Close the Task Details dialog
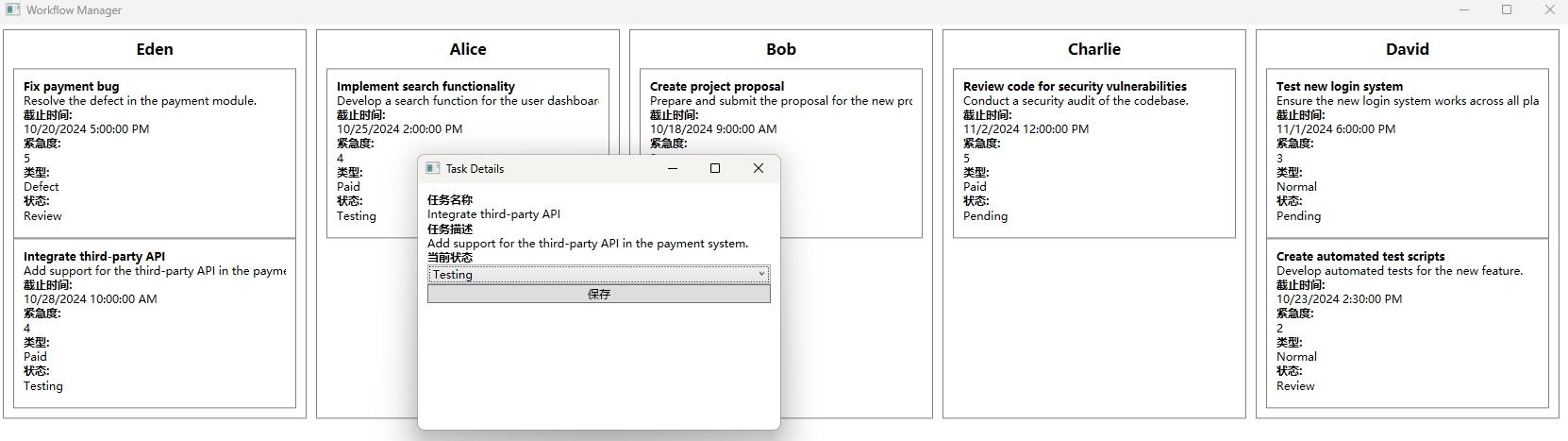This screenshot has width=1568, height=441. (758, 168)
